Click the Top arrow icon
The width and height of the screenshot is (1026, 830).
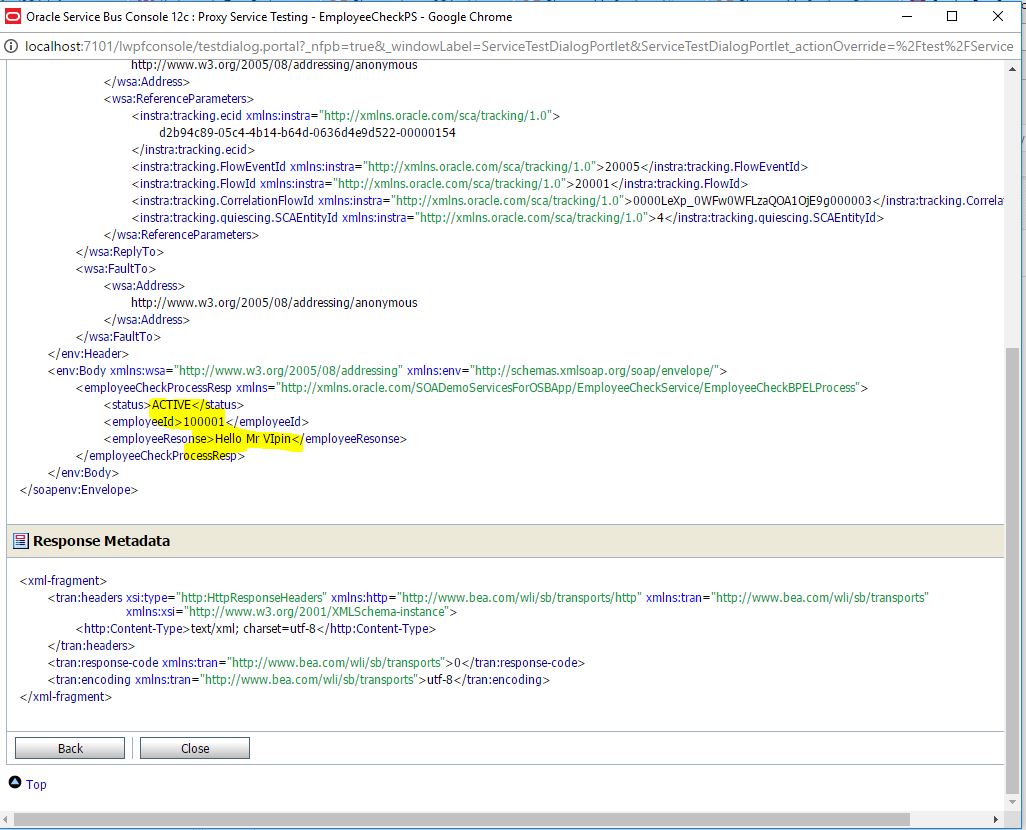[x=15, y=782]
